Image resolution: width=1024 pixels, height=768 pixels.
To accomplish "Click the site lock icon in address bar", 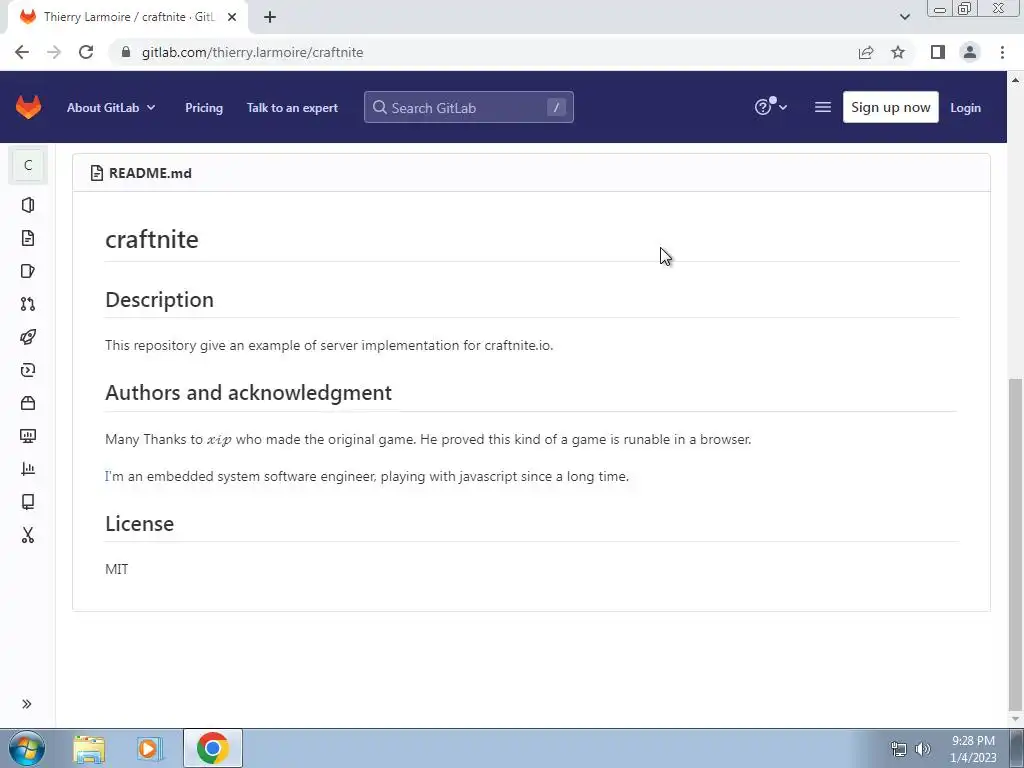I will 126,52.
